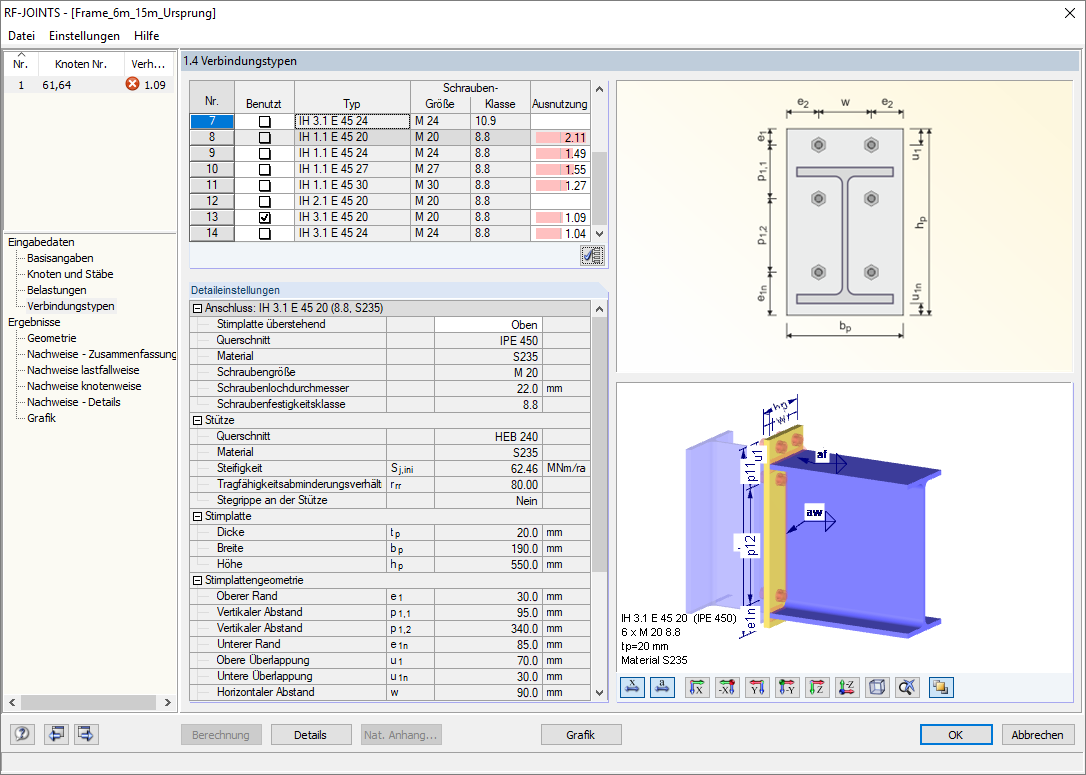Collapse the Anschluss IH 3.1 E 45 20 group
Viewport: 1086px width, 775px height.
pos(197,308)
